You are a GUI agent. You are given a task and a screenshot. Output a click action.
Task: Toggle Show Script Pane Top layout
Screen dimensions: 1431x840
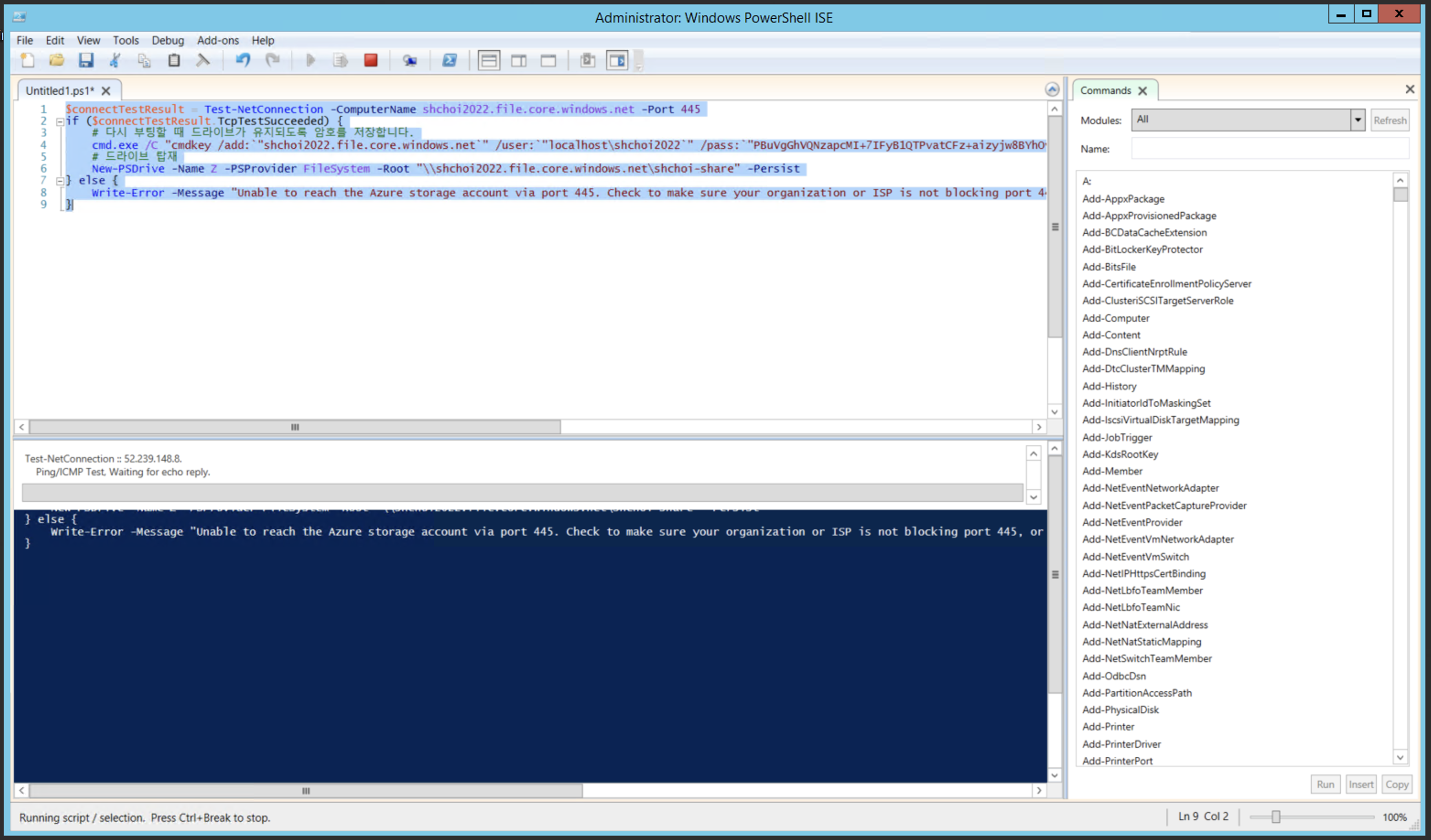click(488, 60)
